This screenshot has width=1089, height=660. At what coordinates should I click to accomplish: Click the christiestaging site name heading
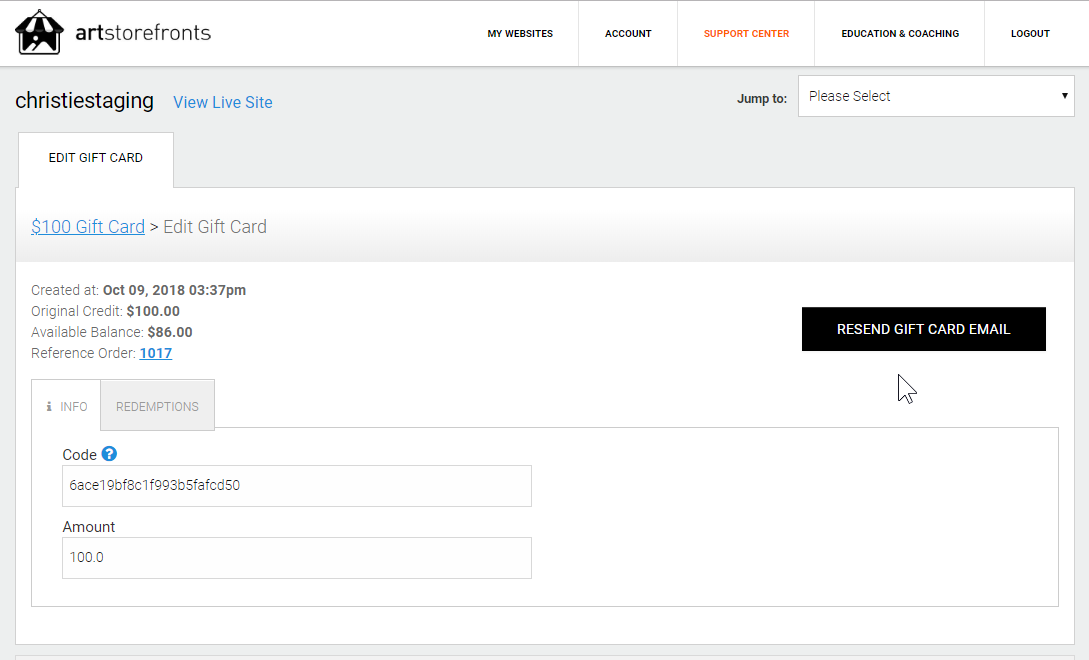coord(85,101)
